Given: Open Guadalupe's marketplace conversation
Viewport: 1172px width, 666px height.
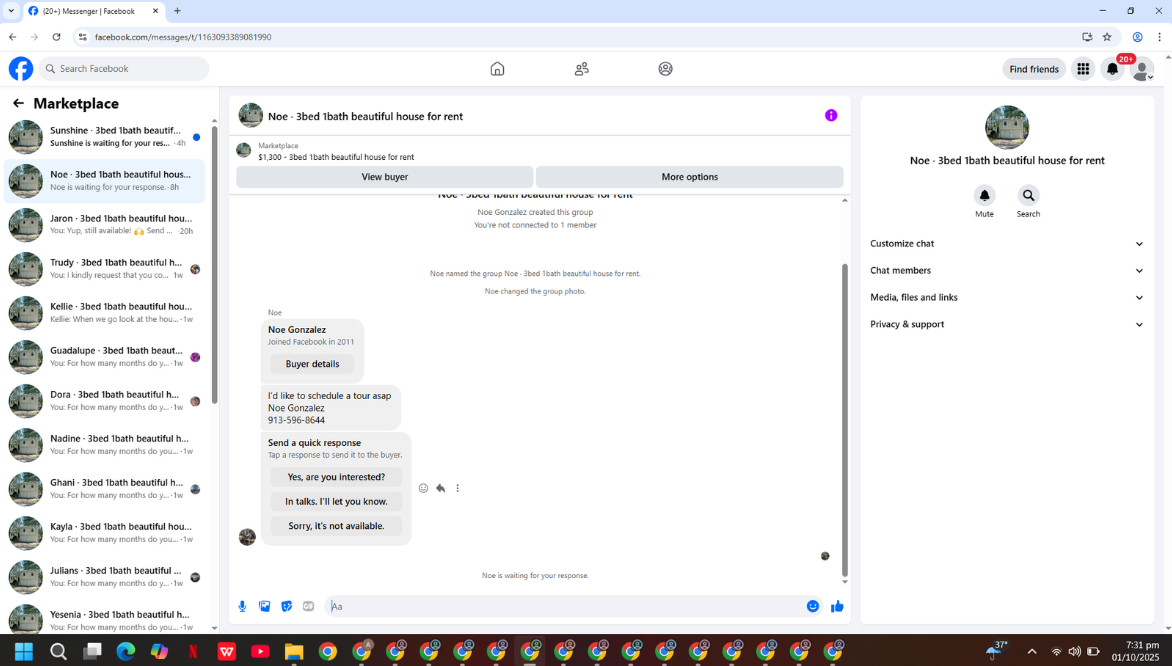Looking at the screenshot, I should coord(105,357).
